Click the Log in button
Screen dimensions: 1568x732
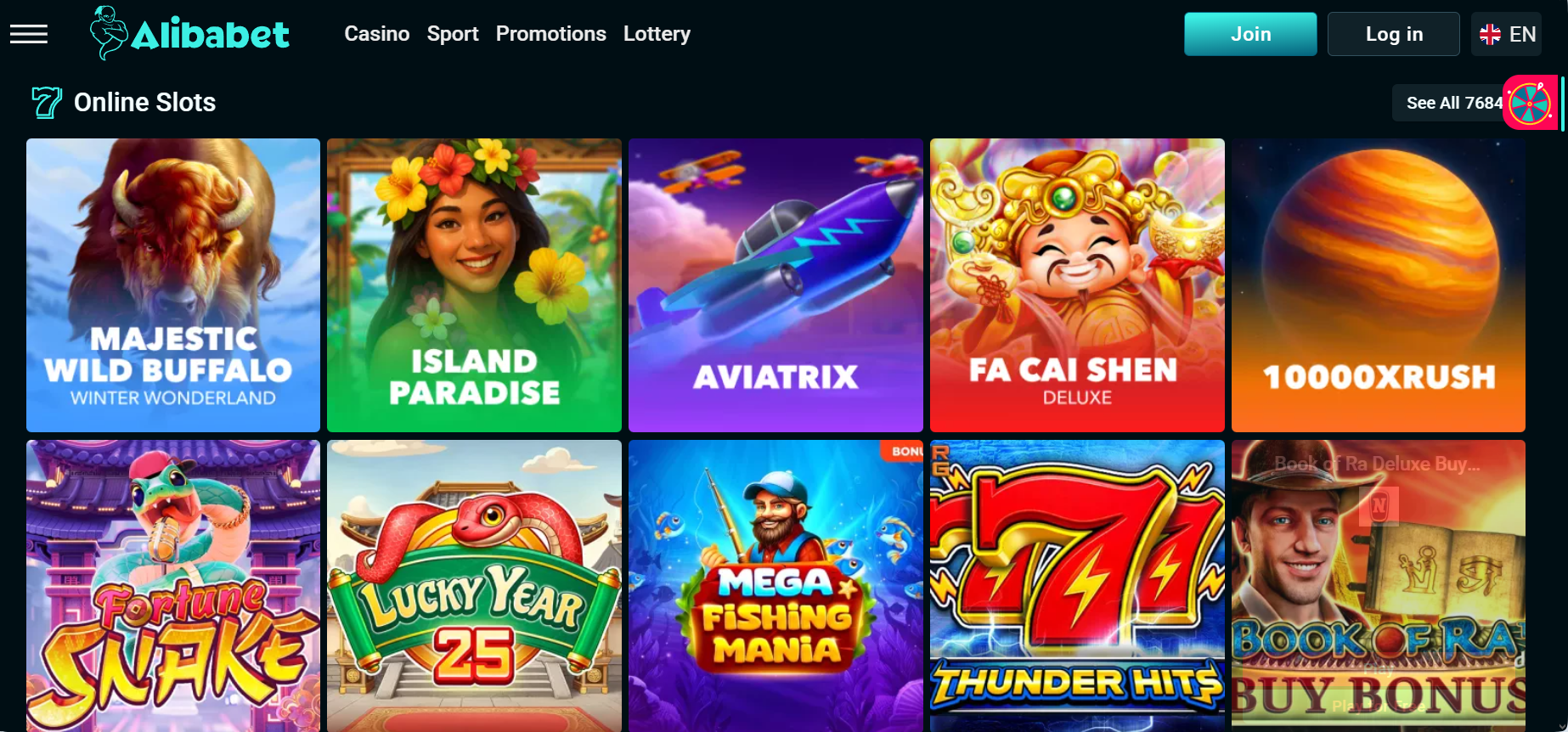click(1394, 34)
